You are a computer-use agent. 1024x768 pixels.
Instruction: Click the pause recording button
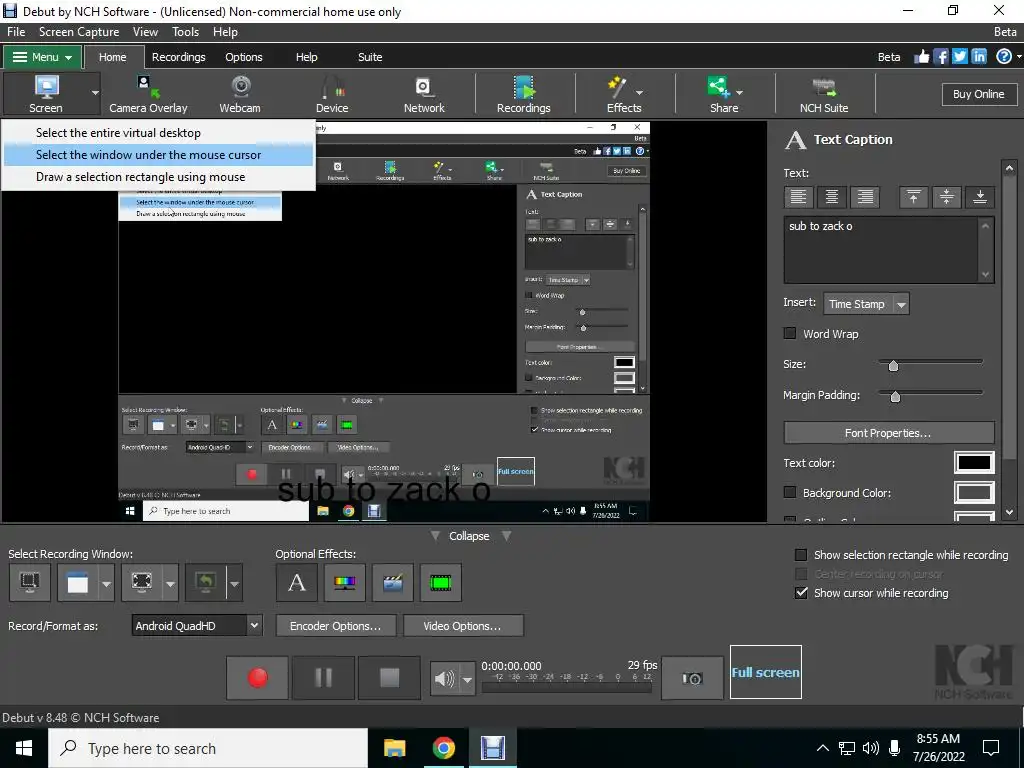(x=323, y=678)
